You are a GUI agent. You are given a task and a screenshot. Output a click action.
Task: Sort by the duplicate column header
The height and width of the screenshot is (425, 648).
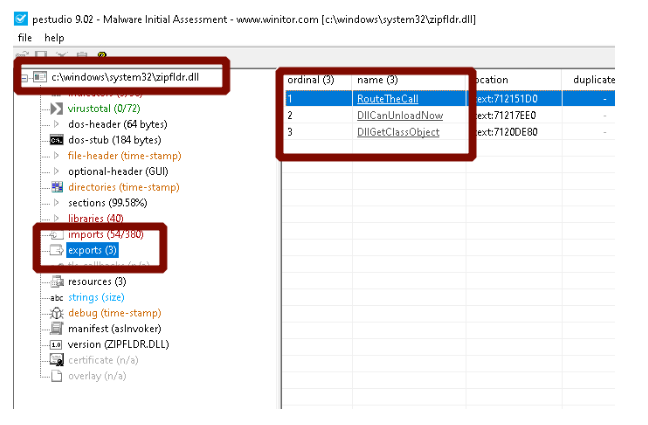[594, 80]
